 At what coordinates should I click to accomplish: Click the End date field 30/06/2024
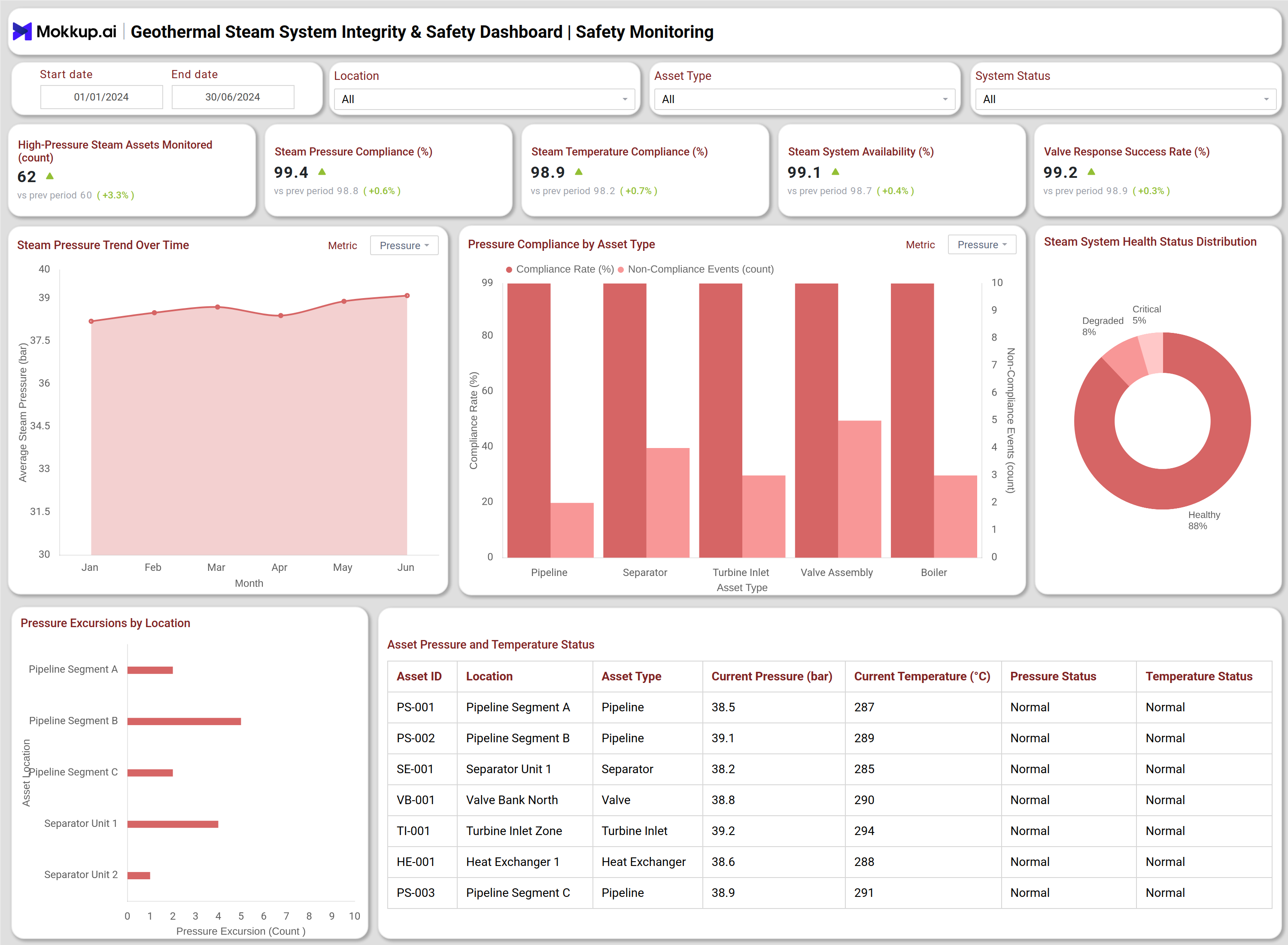click(x=233, y=97)
